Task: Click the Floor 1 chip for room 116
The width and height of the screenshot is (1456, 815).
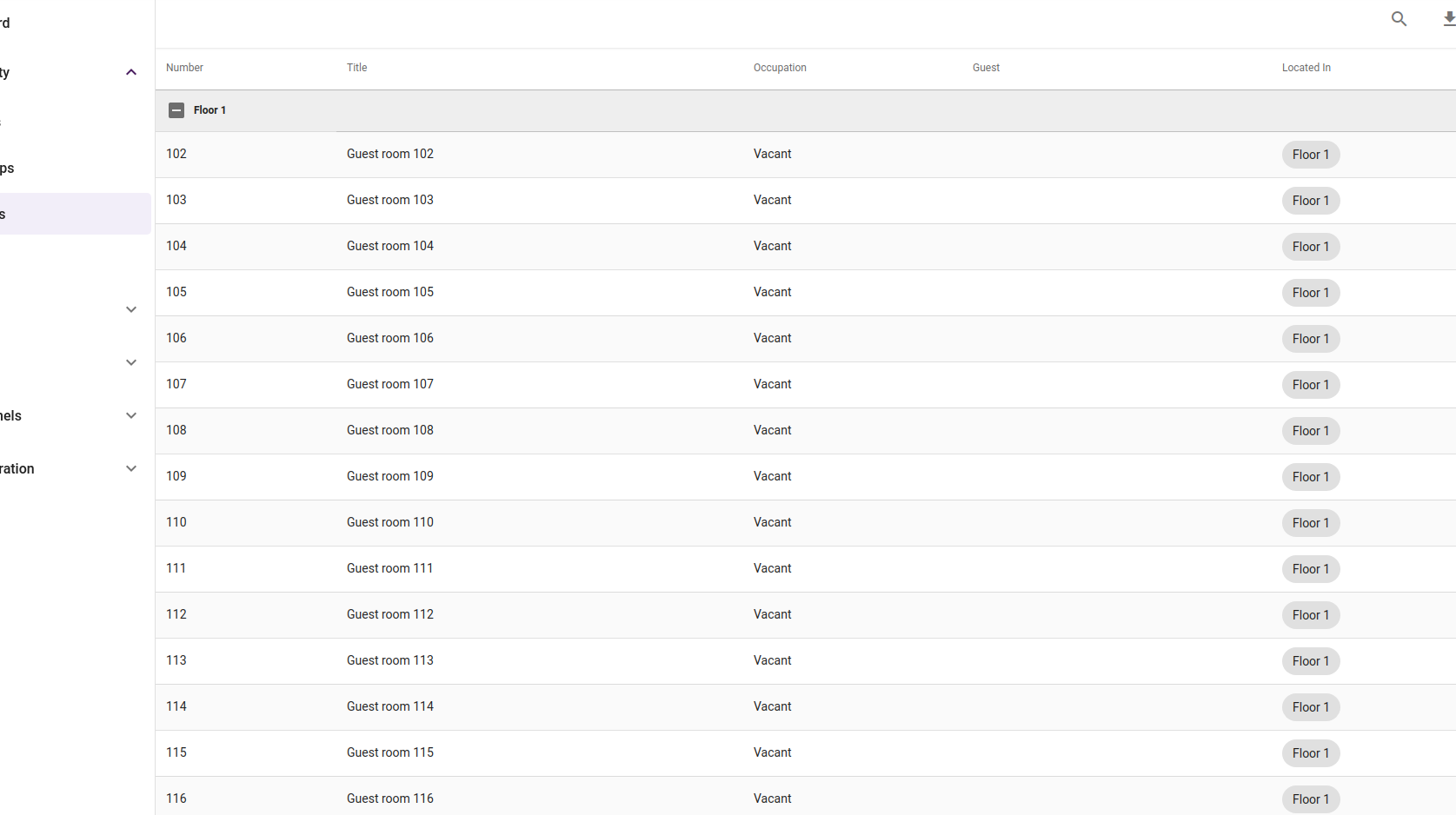Action: [x=1310, y=799]
